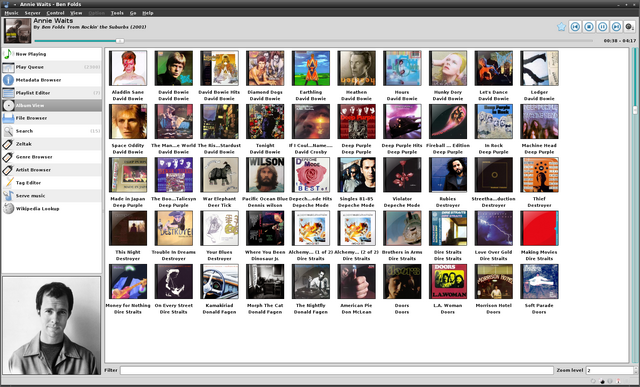The width and height of the screenshot is (640, 387).
Task: Open the Help menu
Action: pos(148,13)
